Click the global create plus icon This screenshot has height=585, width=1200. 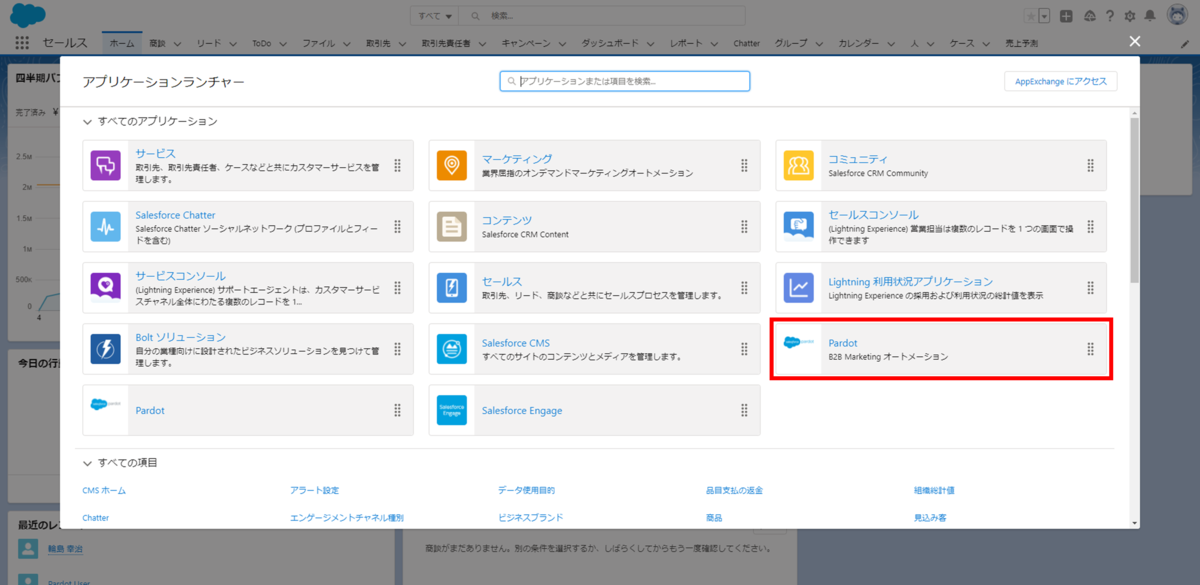coord(1067,16)
